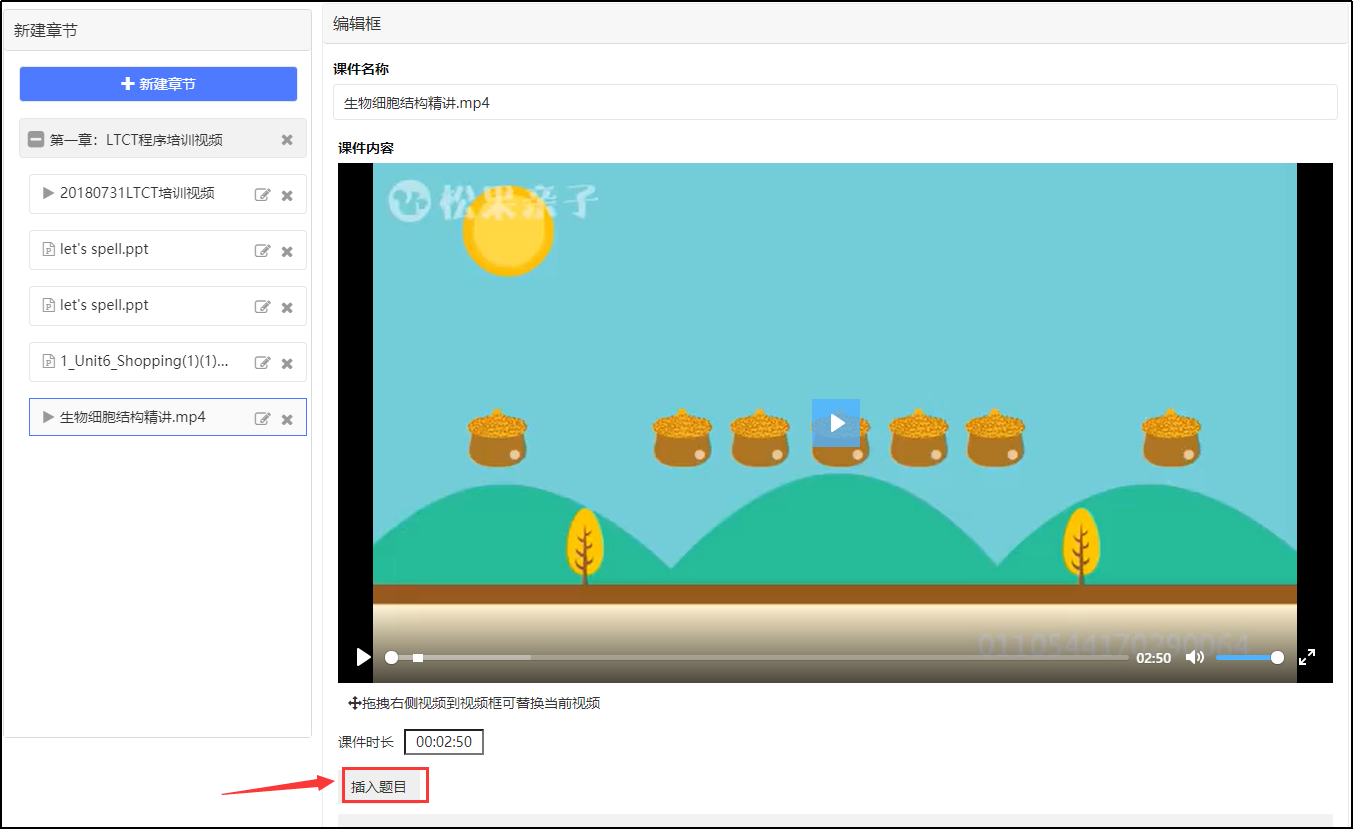Click the 课件时长 00:02:50 field
Image resolution: width=1356 pixels, height=831 pixels.
[444, 742]
